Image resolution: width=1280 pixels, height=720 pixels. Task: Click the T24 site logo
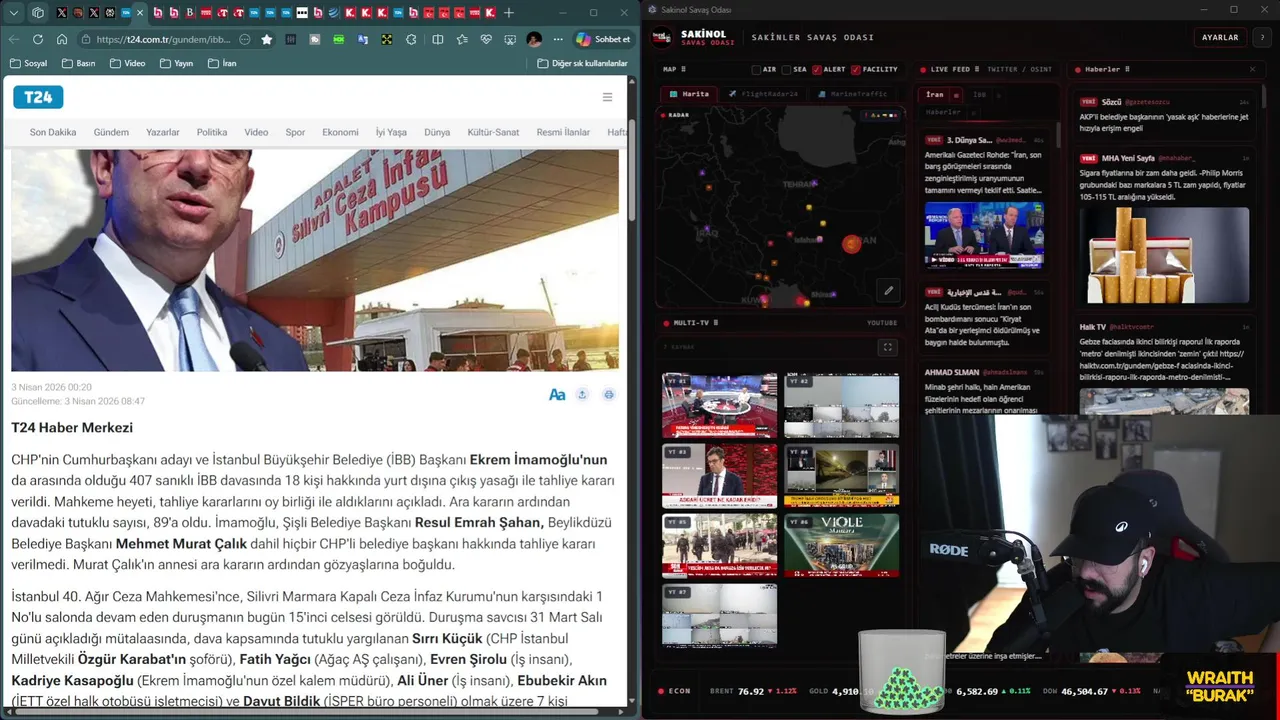(x=38, y=97)
